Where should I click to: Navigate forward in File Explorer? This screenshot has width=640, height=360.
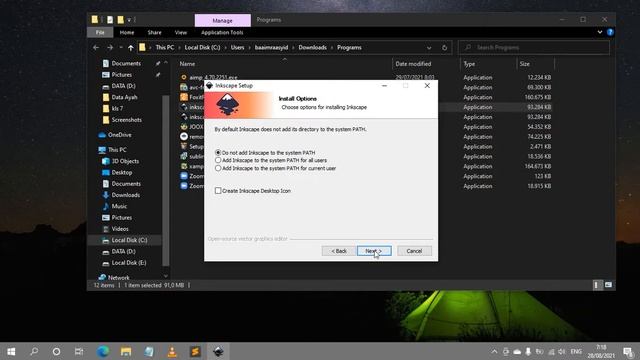pyautogui.click(x=110, y=47)
